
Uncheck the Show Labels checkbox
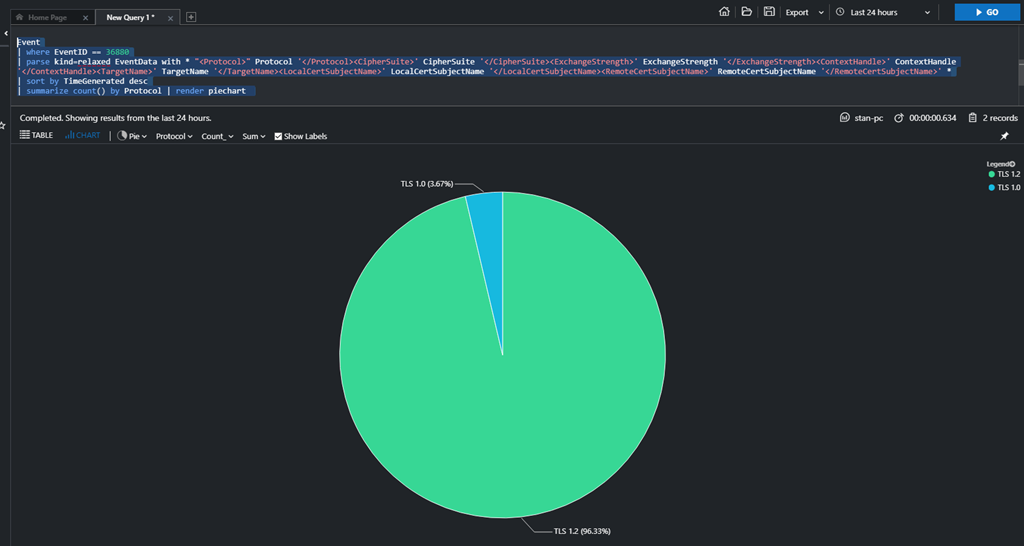[278, 136]
